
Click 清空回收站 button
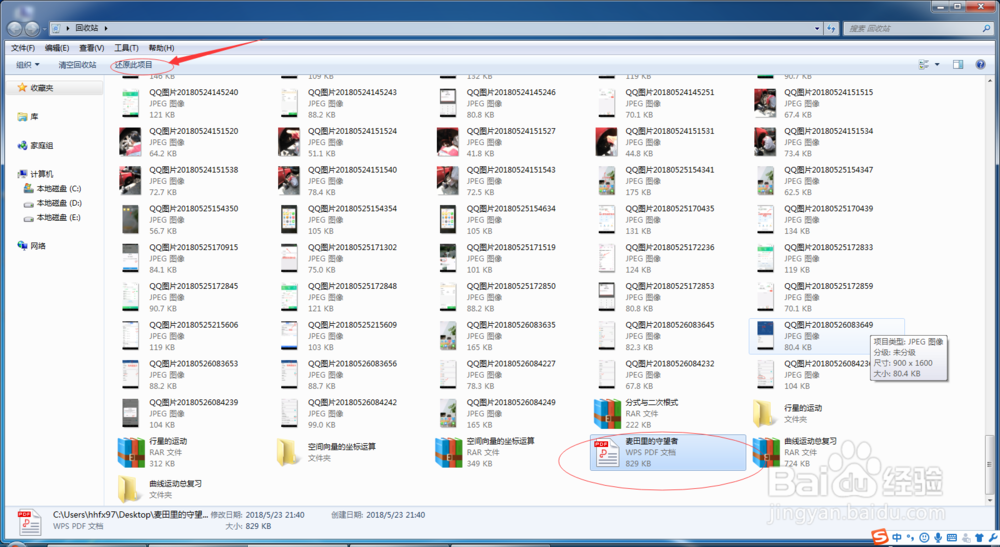[77, 64]
